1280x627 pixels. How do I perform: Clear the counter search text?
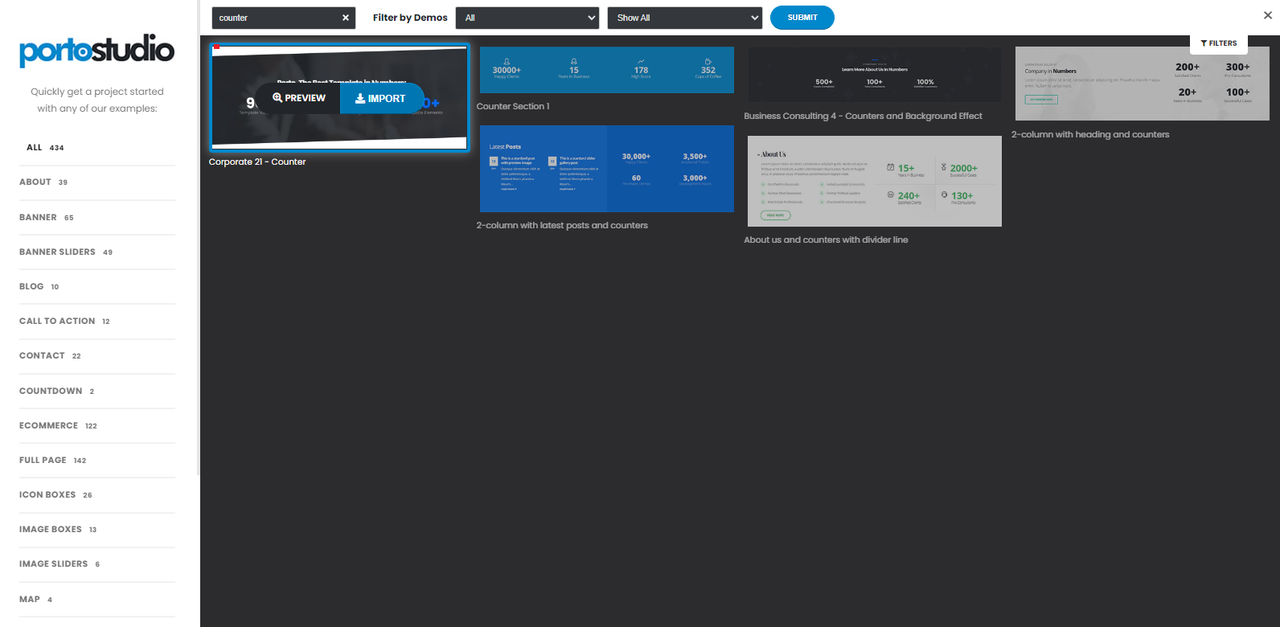(x=346, y=18)
